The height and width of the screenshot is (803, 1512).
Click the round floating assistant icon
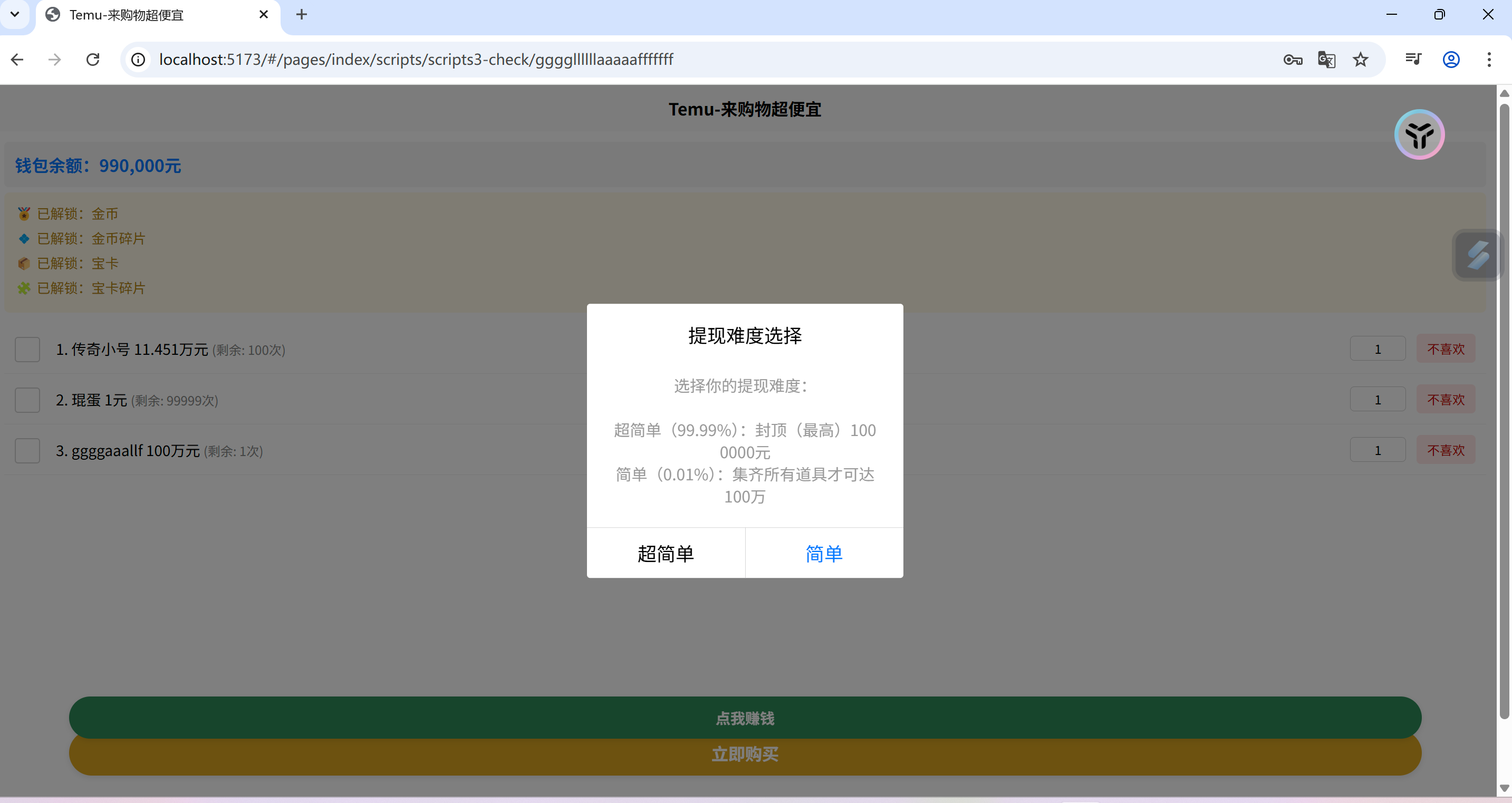click(1419, 134)
